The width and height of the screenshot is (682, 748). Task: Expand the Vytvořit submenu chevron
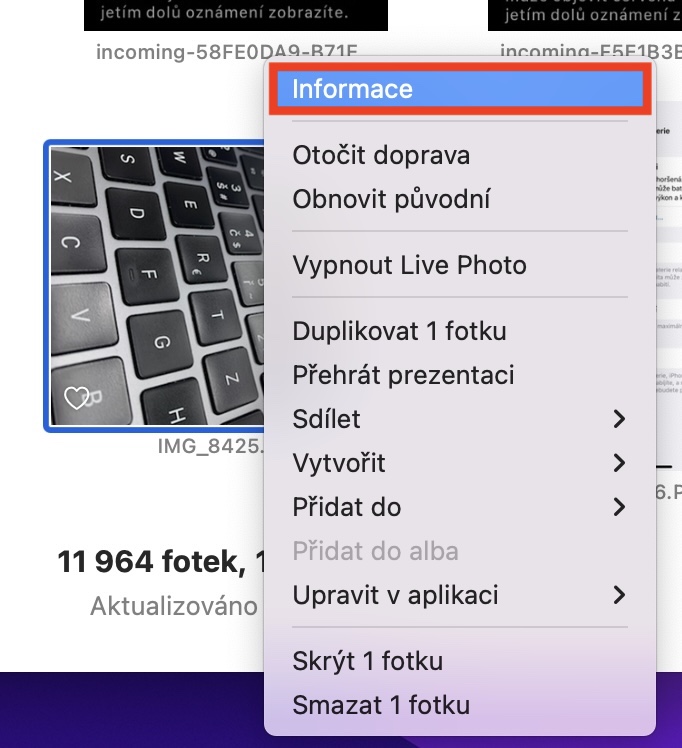[x=619, y=463]
